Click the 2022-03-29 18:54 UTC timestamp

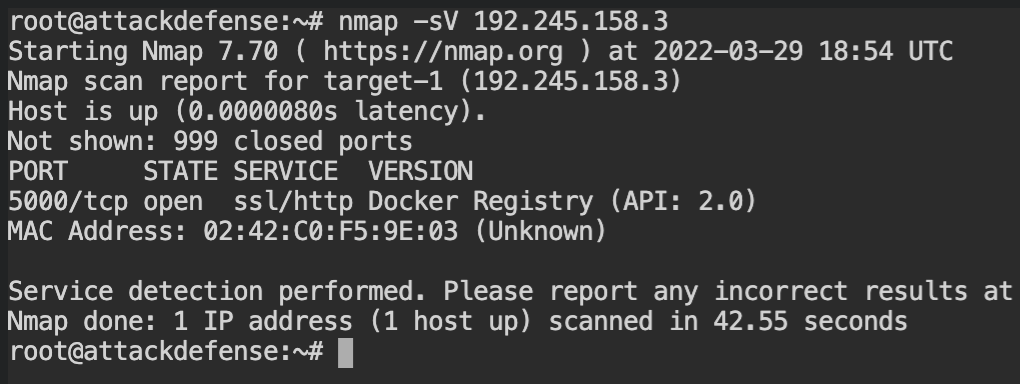[803, 51]
